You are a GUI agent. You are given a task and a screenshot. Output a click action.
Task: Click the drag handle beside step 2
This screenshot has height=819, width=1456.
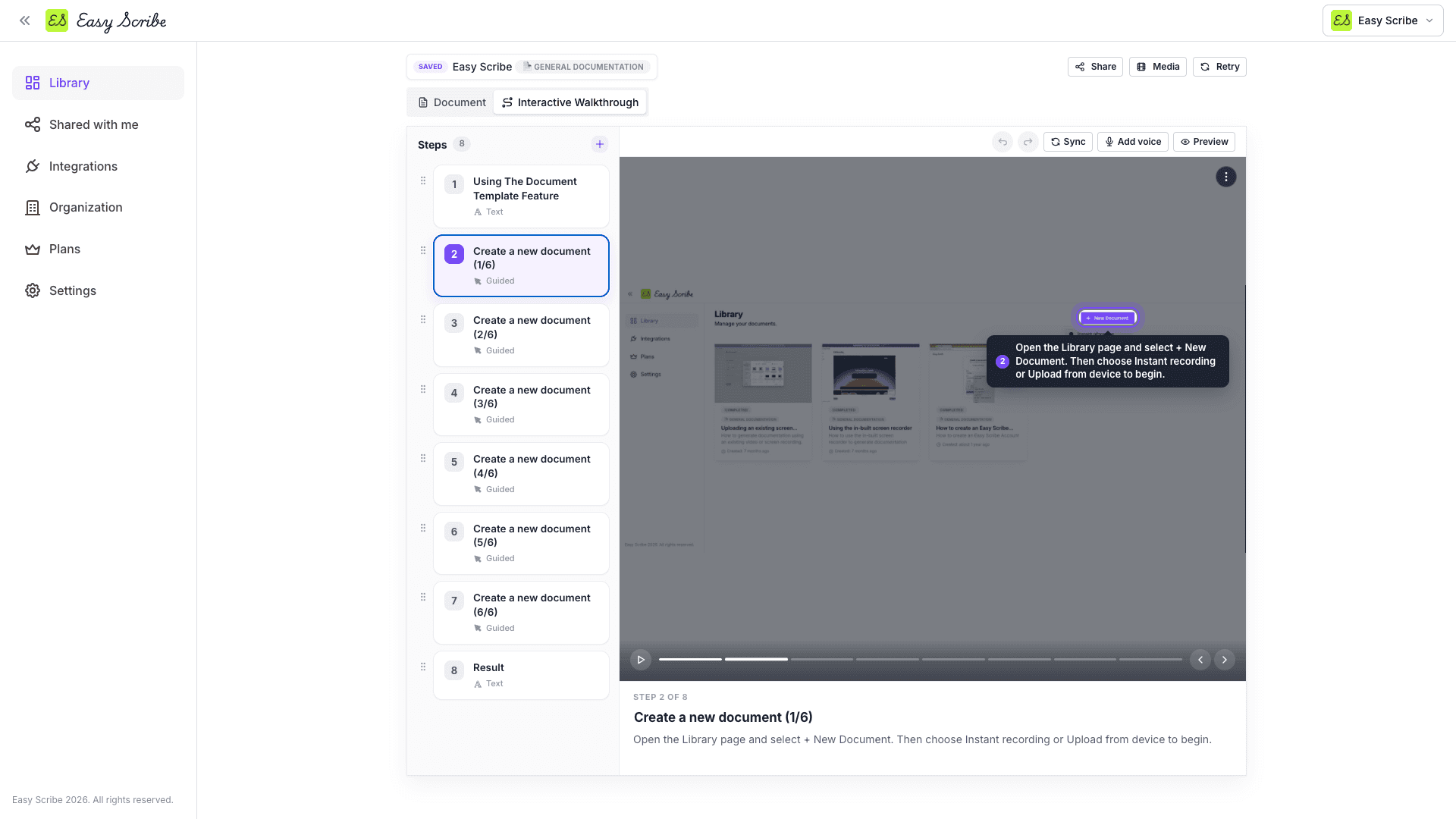(423, 250)
